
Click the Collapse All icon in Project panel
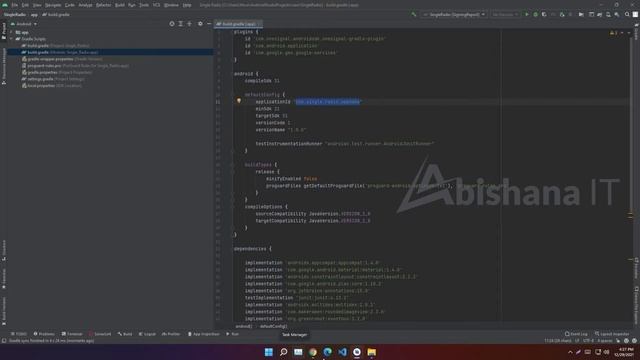tap(189, 24)
